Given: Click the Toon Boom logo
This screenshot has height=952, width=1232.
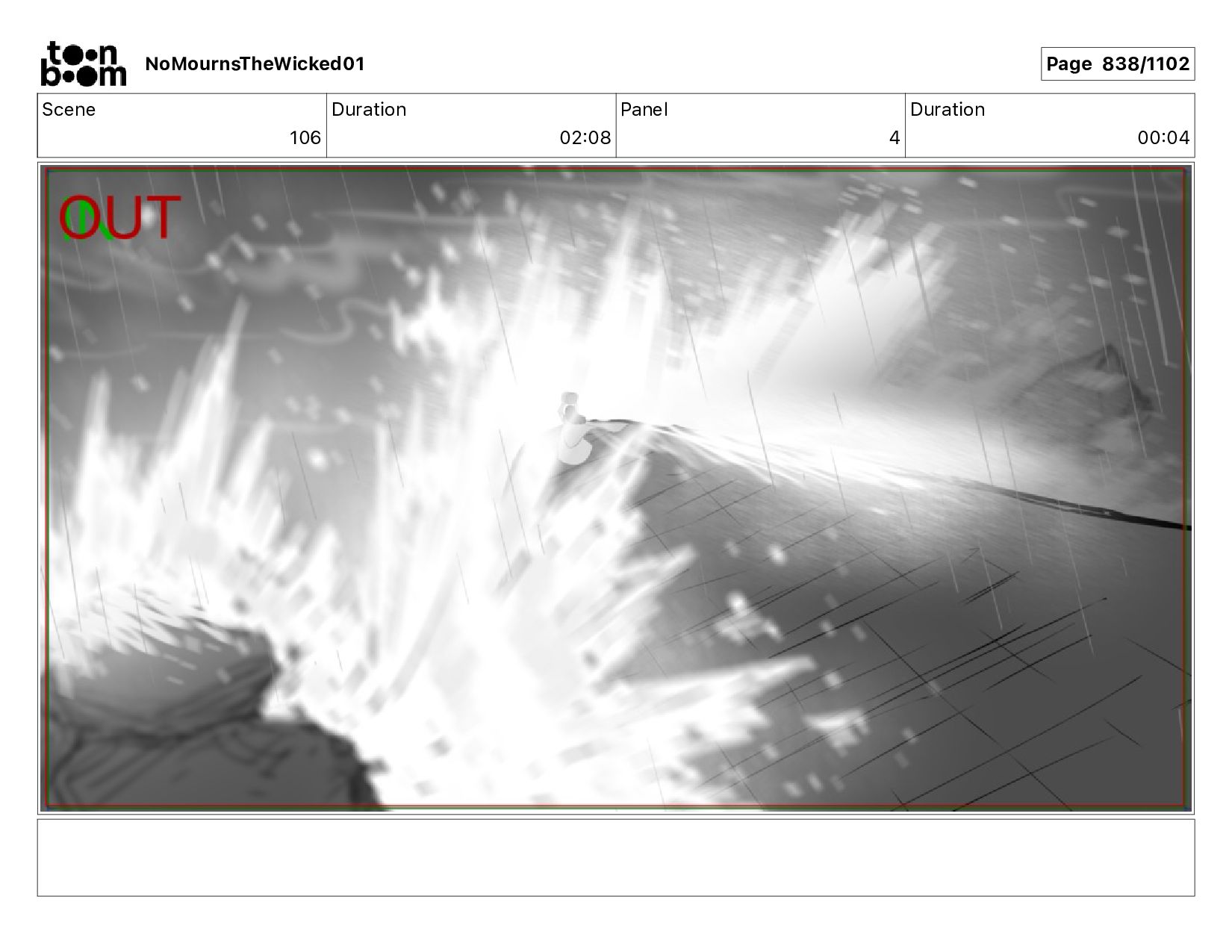Looking at the screenshot, I should coord(83,63).
